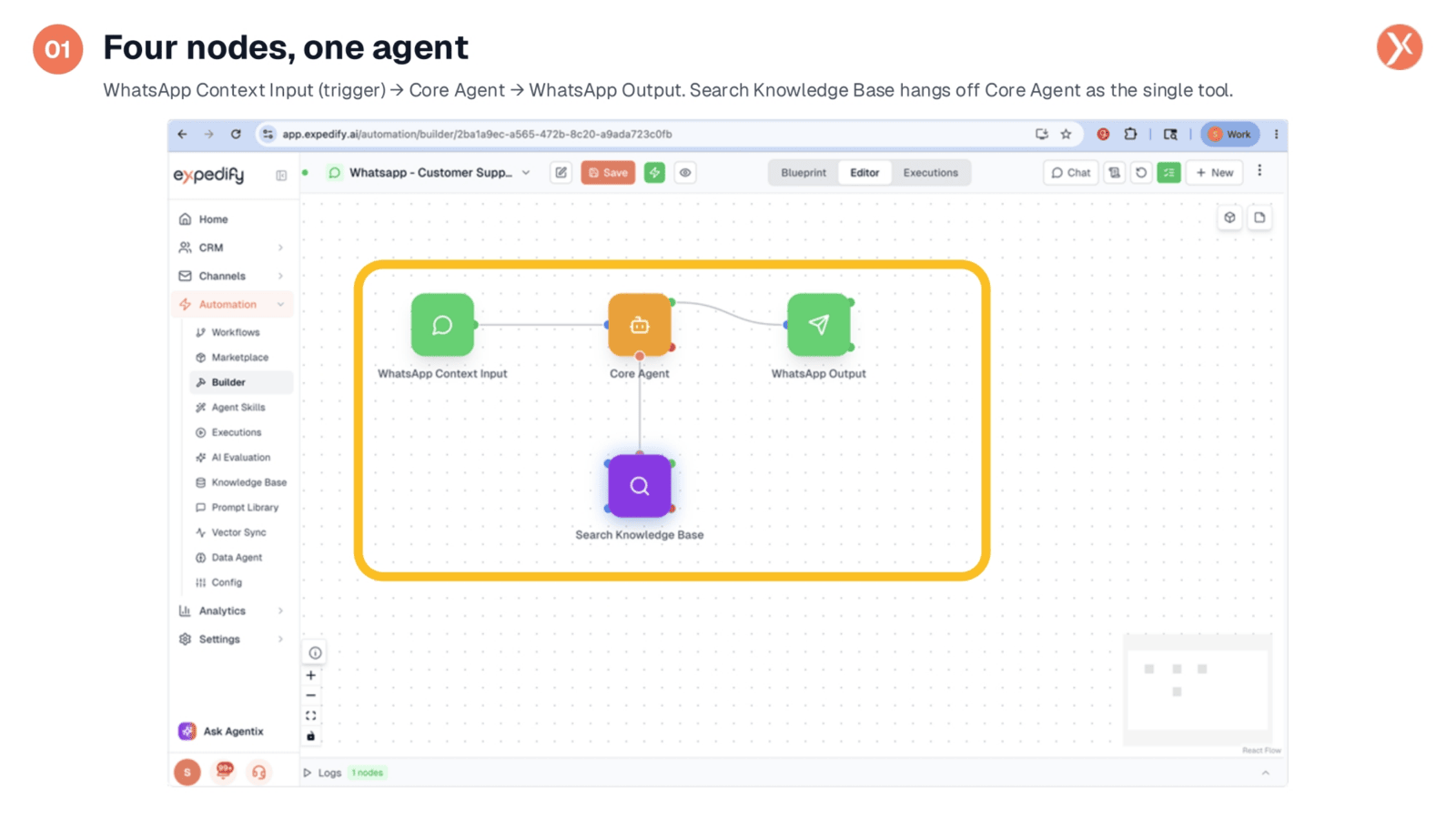Create a new item with the New button
This screenshot has height=819, width=1456.
[x=1215, y=172]
